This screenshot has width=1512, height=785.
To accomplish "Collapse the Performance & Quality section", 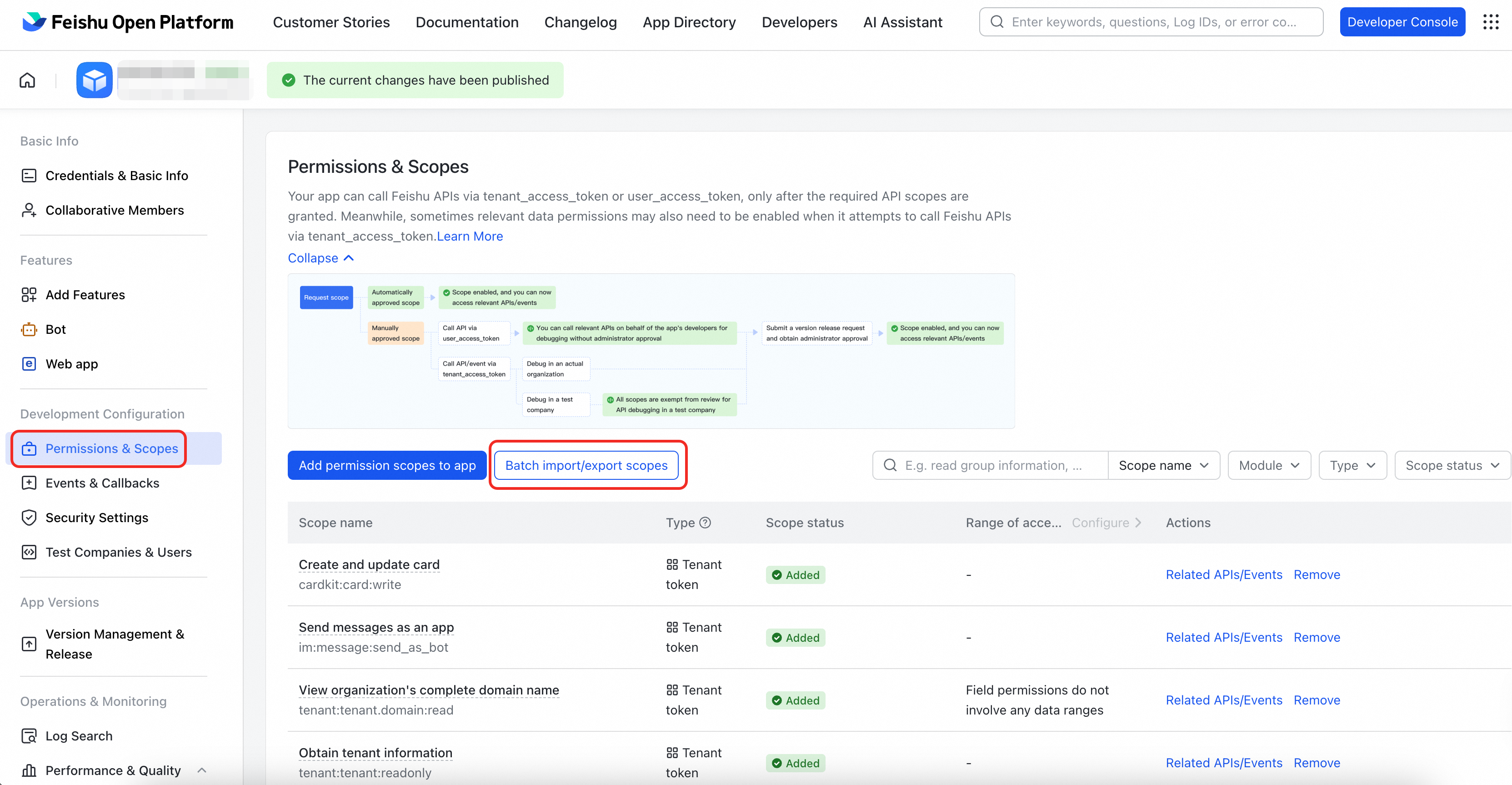I will tap(202, 770).
